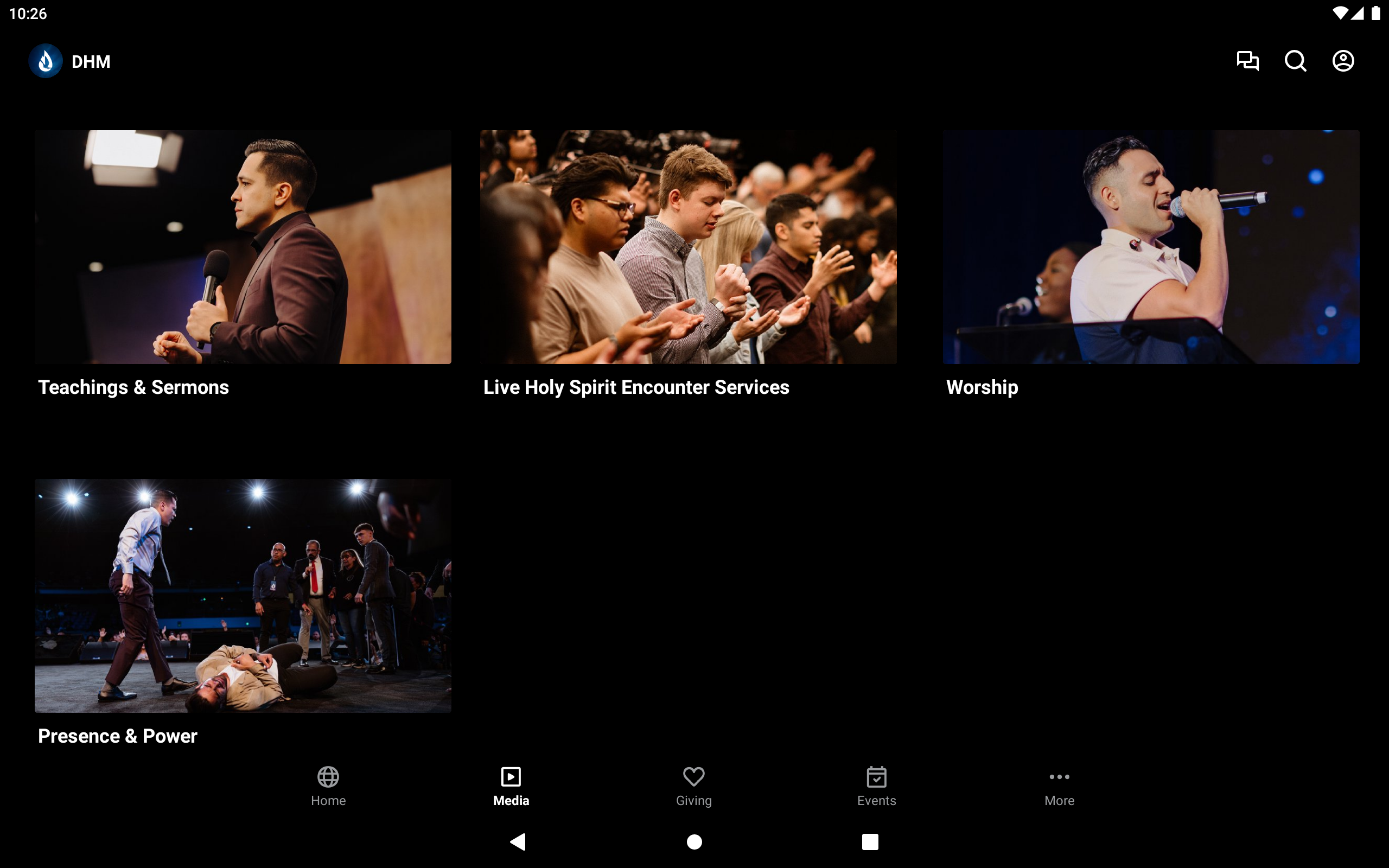Open the chat messages icon
The image size is (1389, 868).
coord(1247,61)
